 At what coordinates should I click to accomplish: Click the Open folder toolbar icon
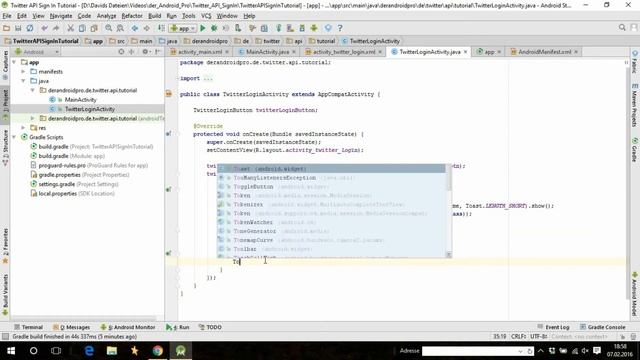coord(6,28)
